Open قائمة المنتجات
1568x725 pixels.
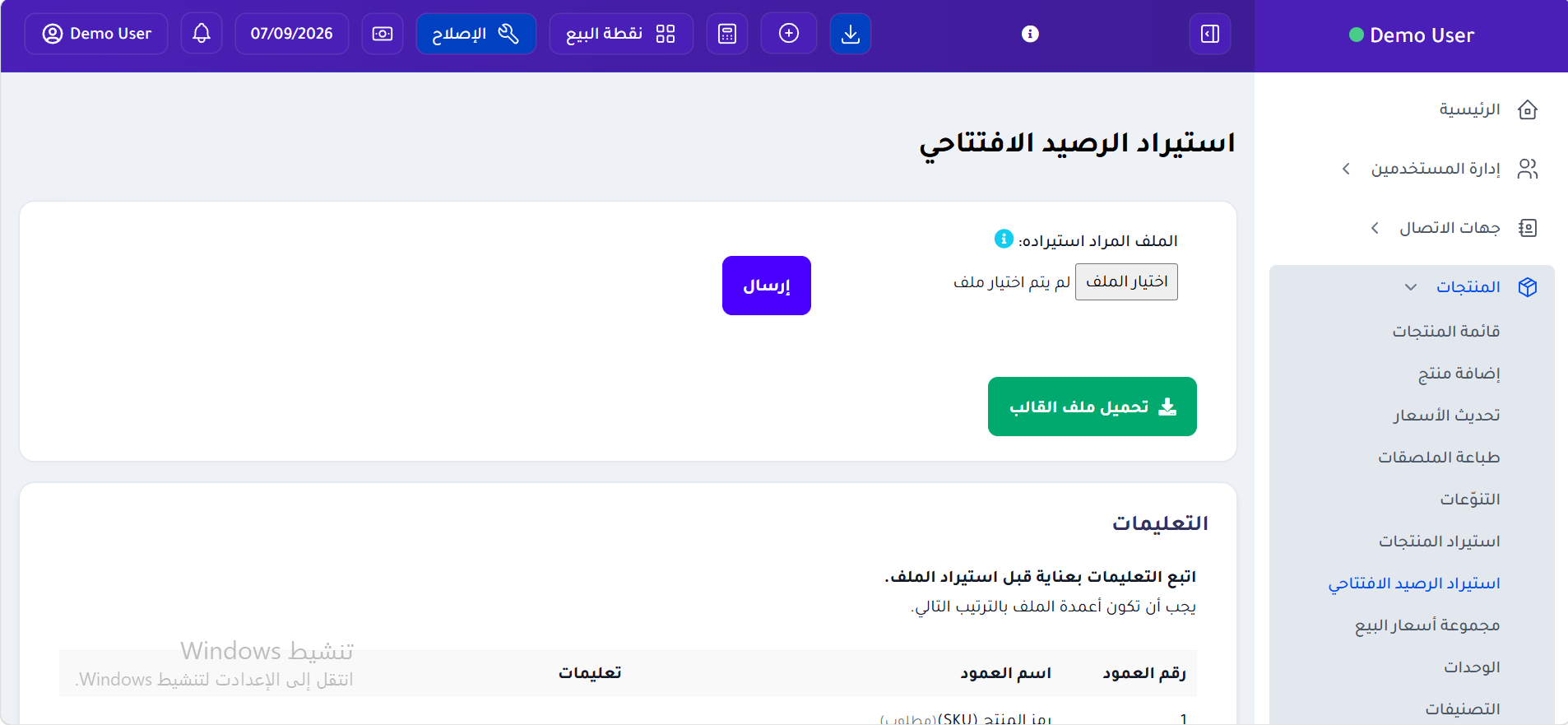[x=1446, y=332]
